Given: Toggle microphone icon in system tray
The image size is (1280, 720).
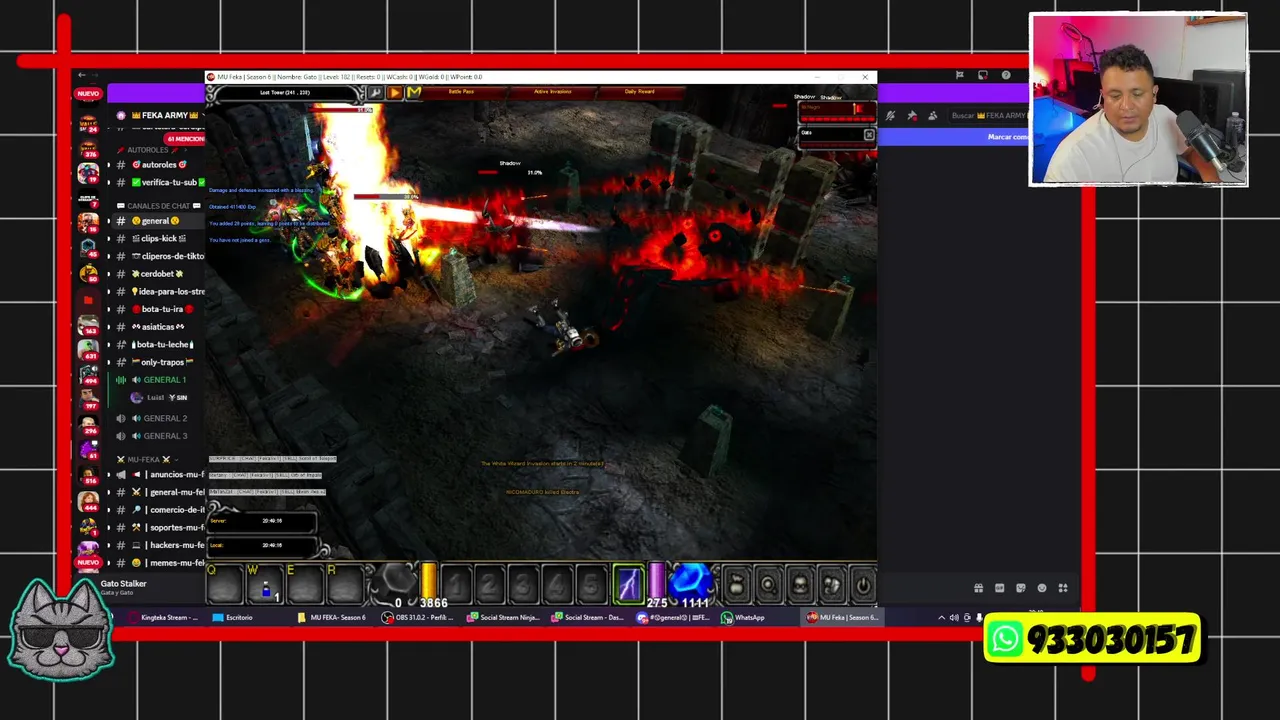Looking at the screenshot, I should (979, 618).
